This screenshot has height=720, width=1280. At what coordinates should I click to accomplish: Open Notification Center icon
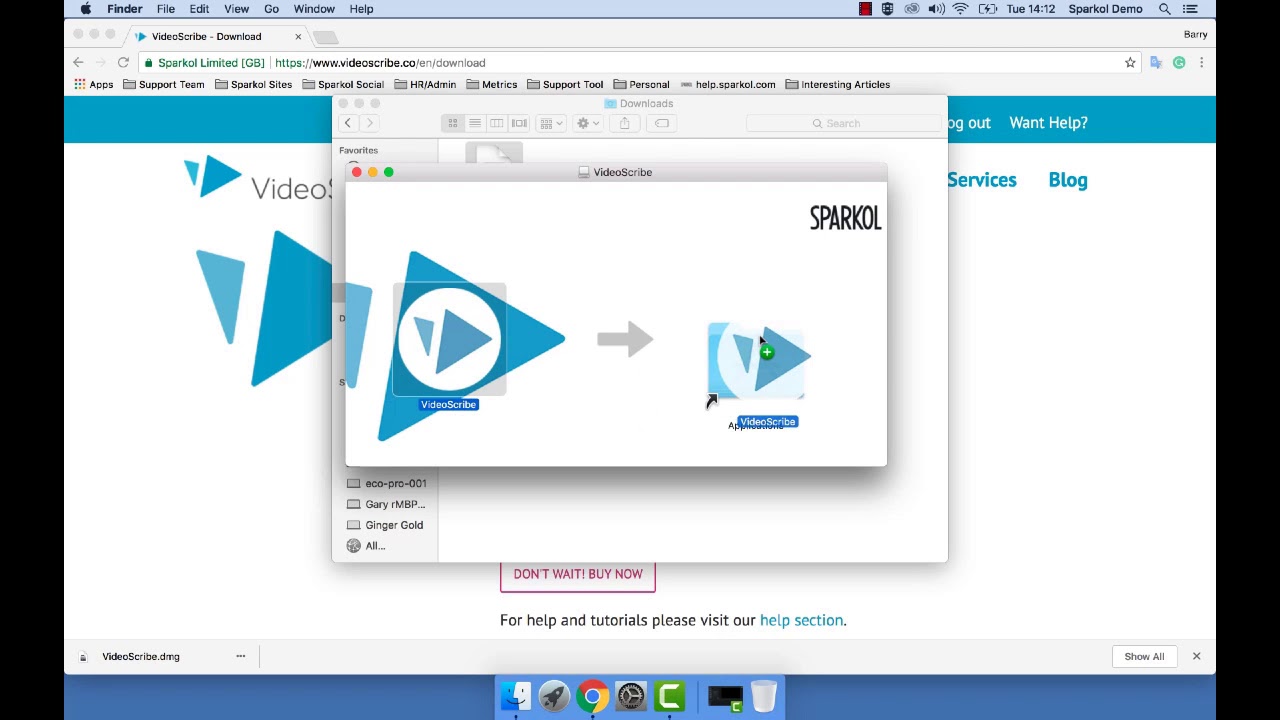pyautogui.click(x=1190, y=9)
